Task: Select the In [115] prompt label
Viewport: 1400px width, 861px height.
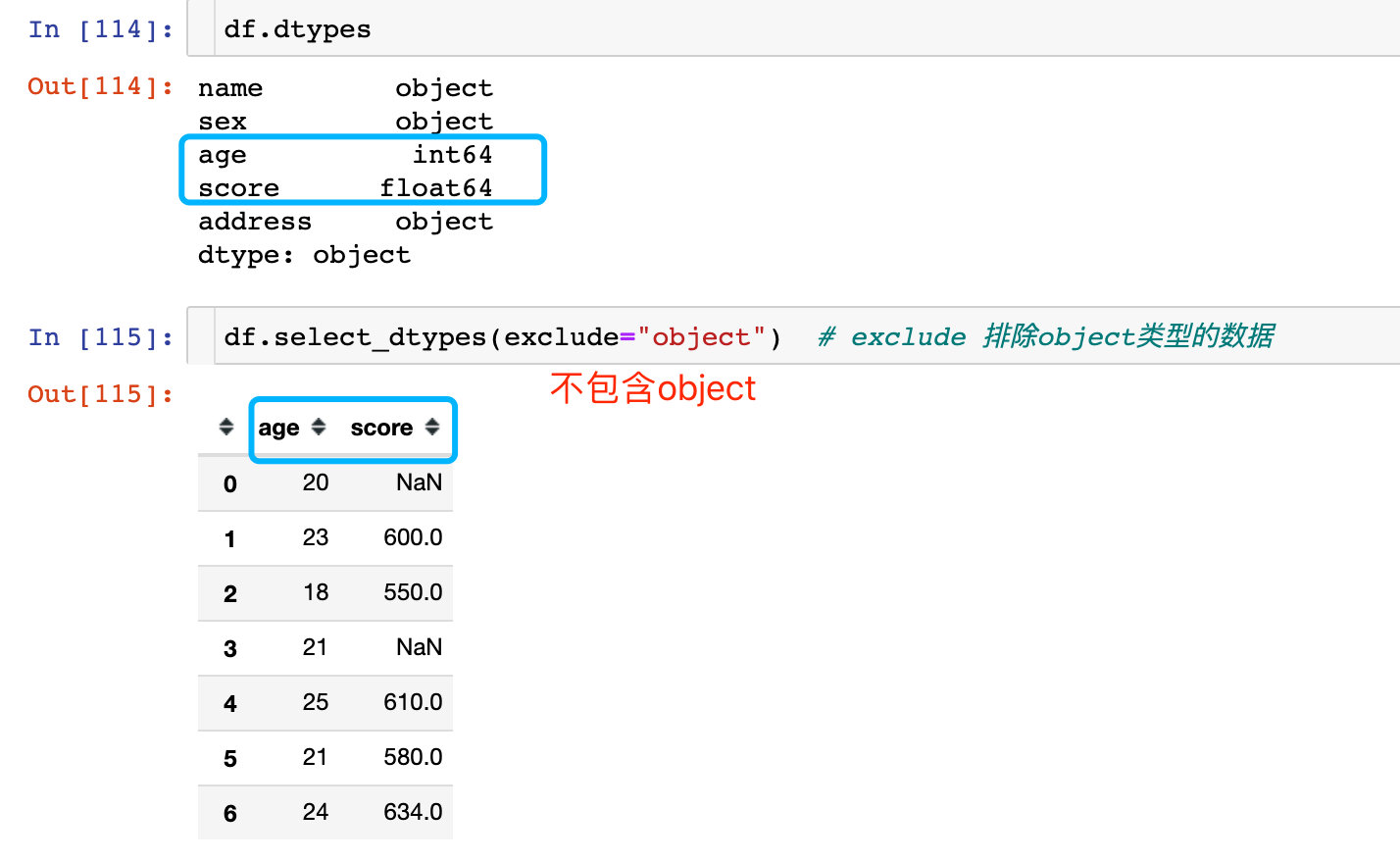Action: 101,337
